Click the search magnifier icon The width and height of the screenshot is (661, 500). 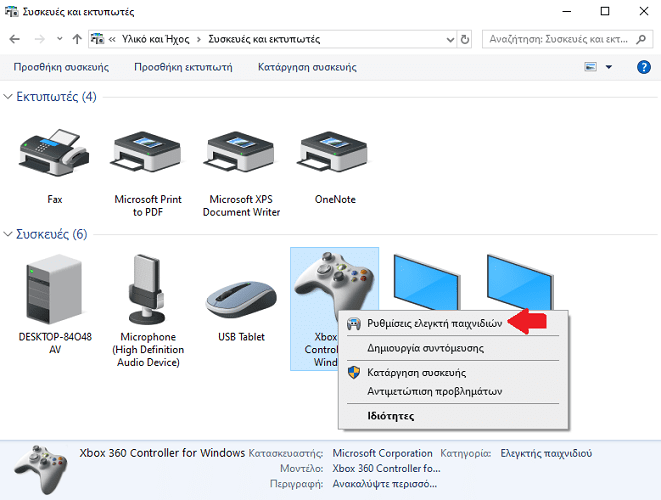(x=641, y=39)
